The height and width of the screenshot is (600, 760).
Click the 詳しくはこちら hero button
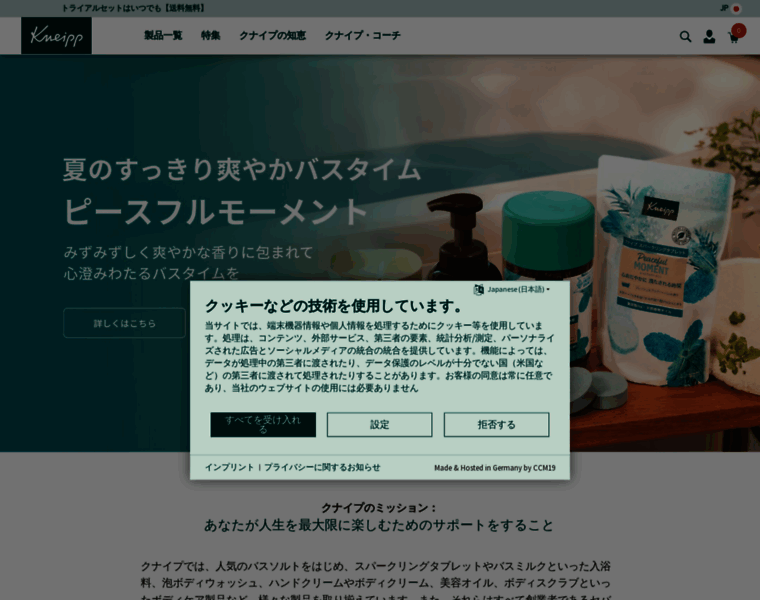coord(125,323)
